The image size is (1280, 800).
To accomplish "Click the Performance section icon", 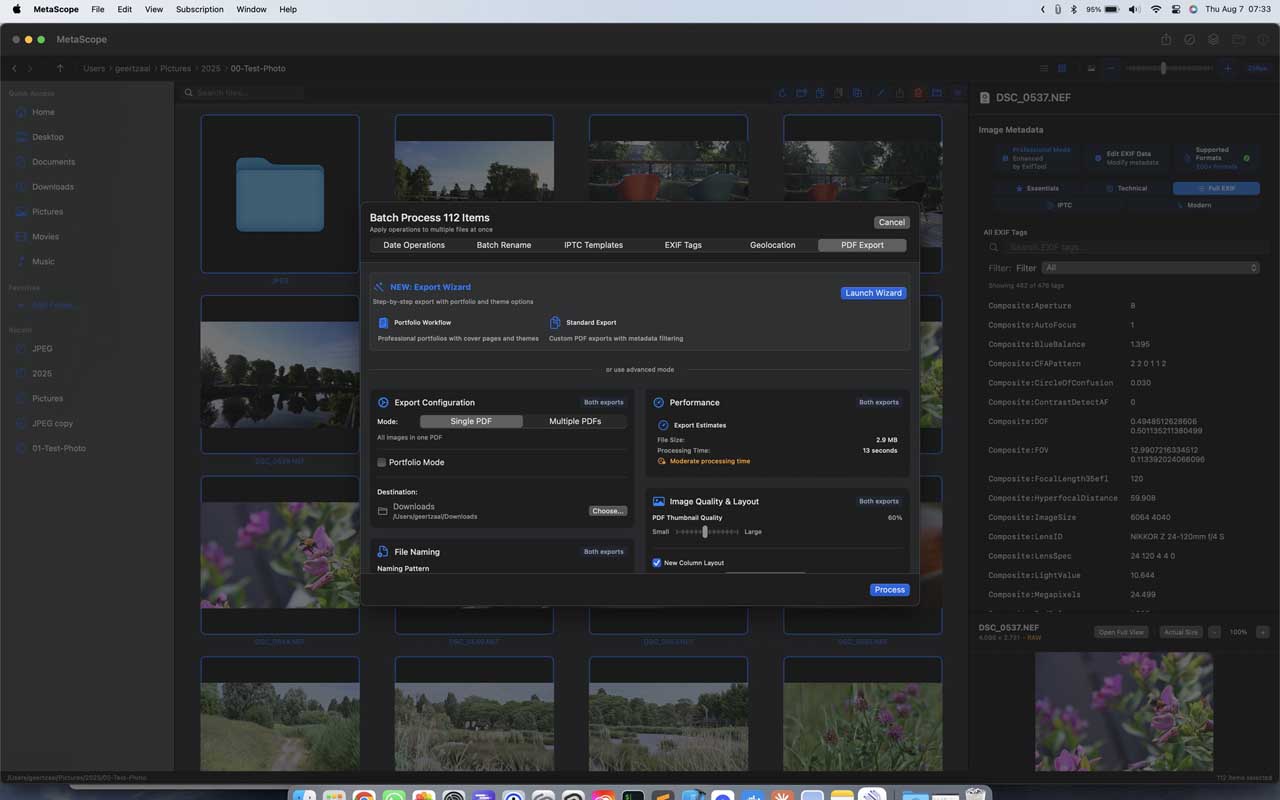I will (659, 402).
